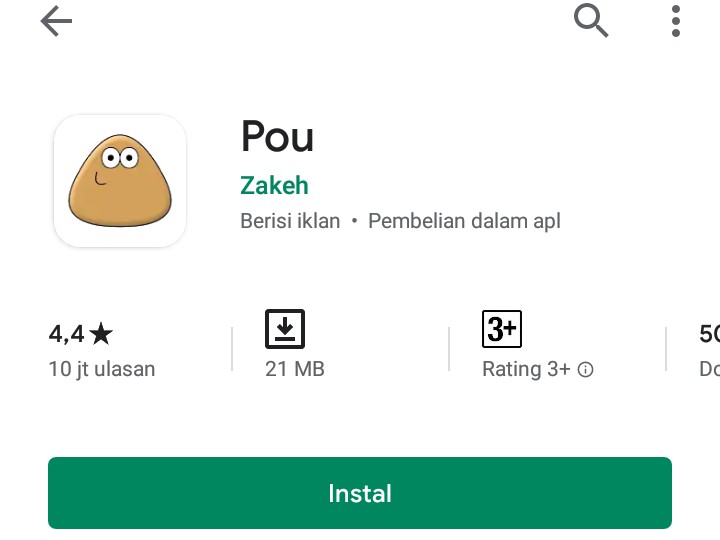Open the Zakeh developer page
720x540 pixels.
point(274,186)
